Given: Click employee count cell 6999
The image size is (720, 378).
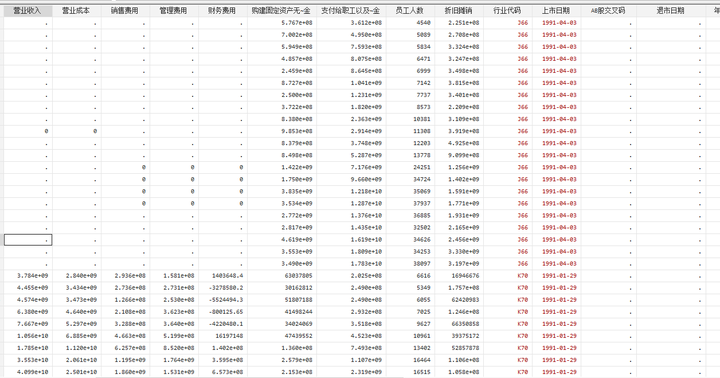Looking at the screenshot, I should pyautogui.click(x=410, y=71).
